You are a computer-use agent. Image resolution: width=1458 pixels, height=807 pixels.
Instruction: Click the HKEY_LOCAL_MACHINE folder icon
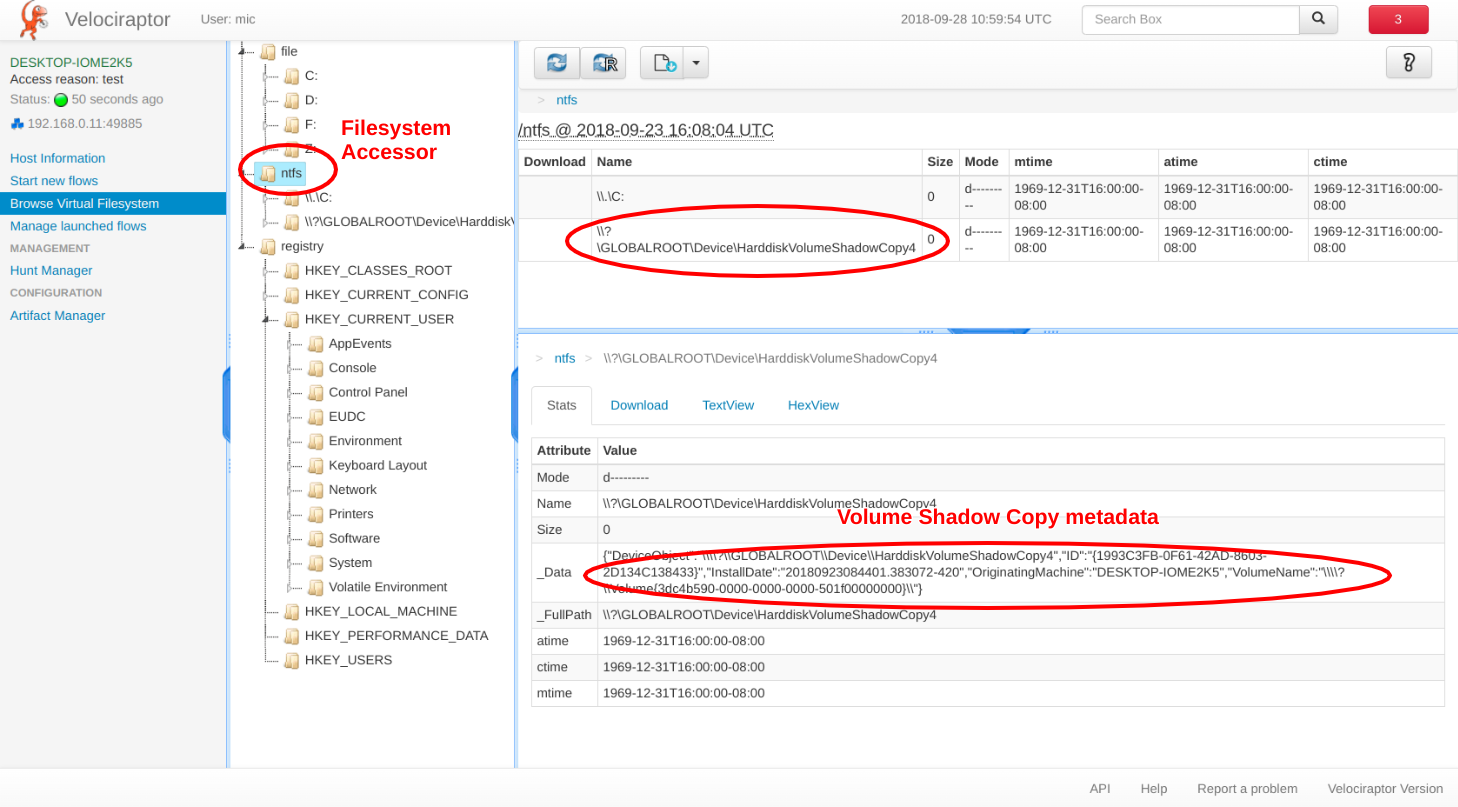point(292,612)
